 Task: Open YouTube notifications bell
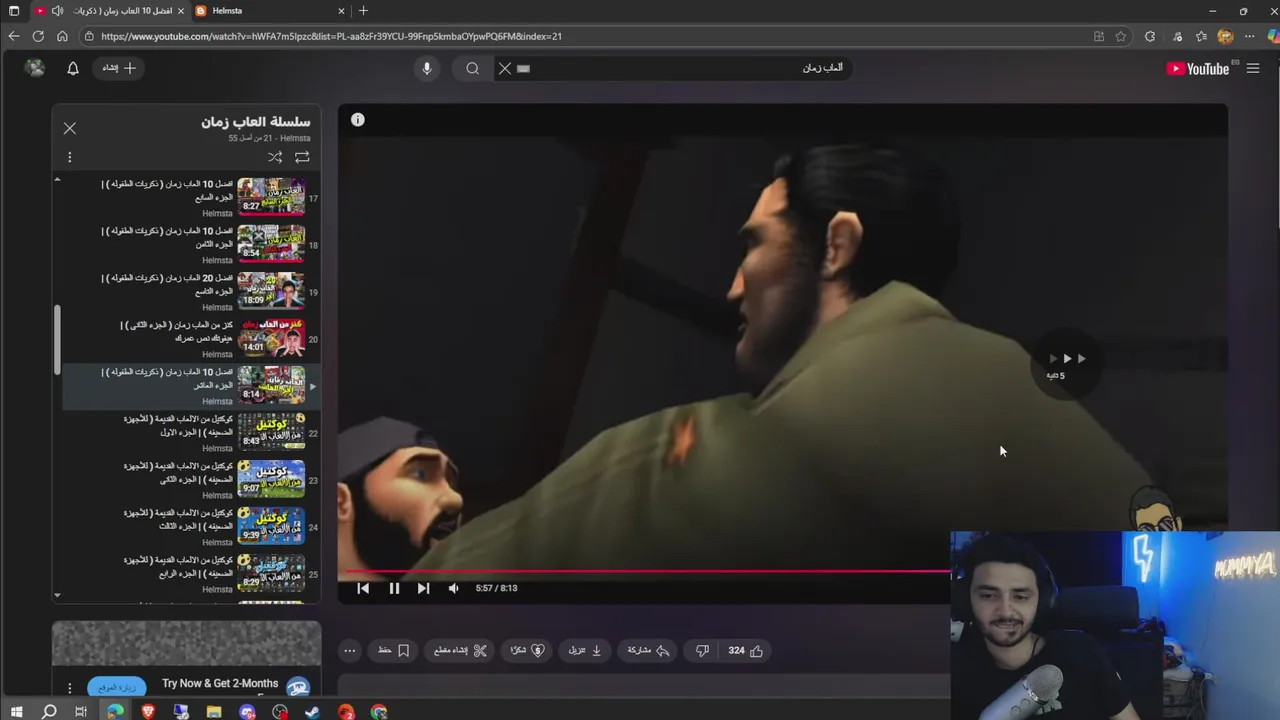(73, 68)
